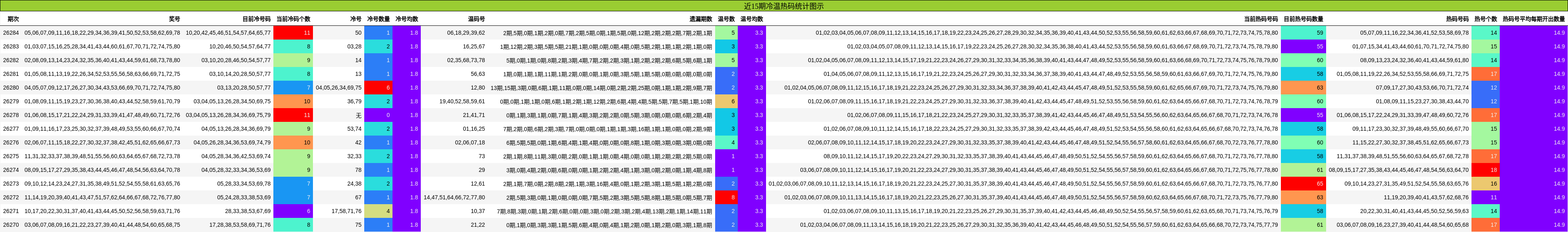This screenshot has width=1568, height=232.
Task: Click the 目前冷号码 column header
Action: [256, 19]
